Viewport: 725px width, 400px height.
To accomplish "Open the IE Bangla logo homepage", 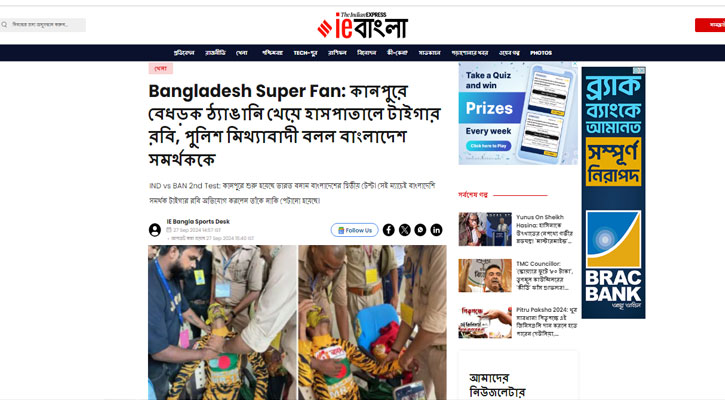I will 362,25.
